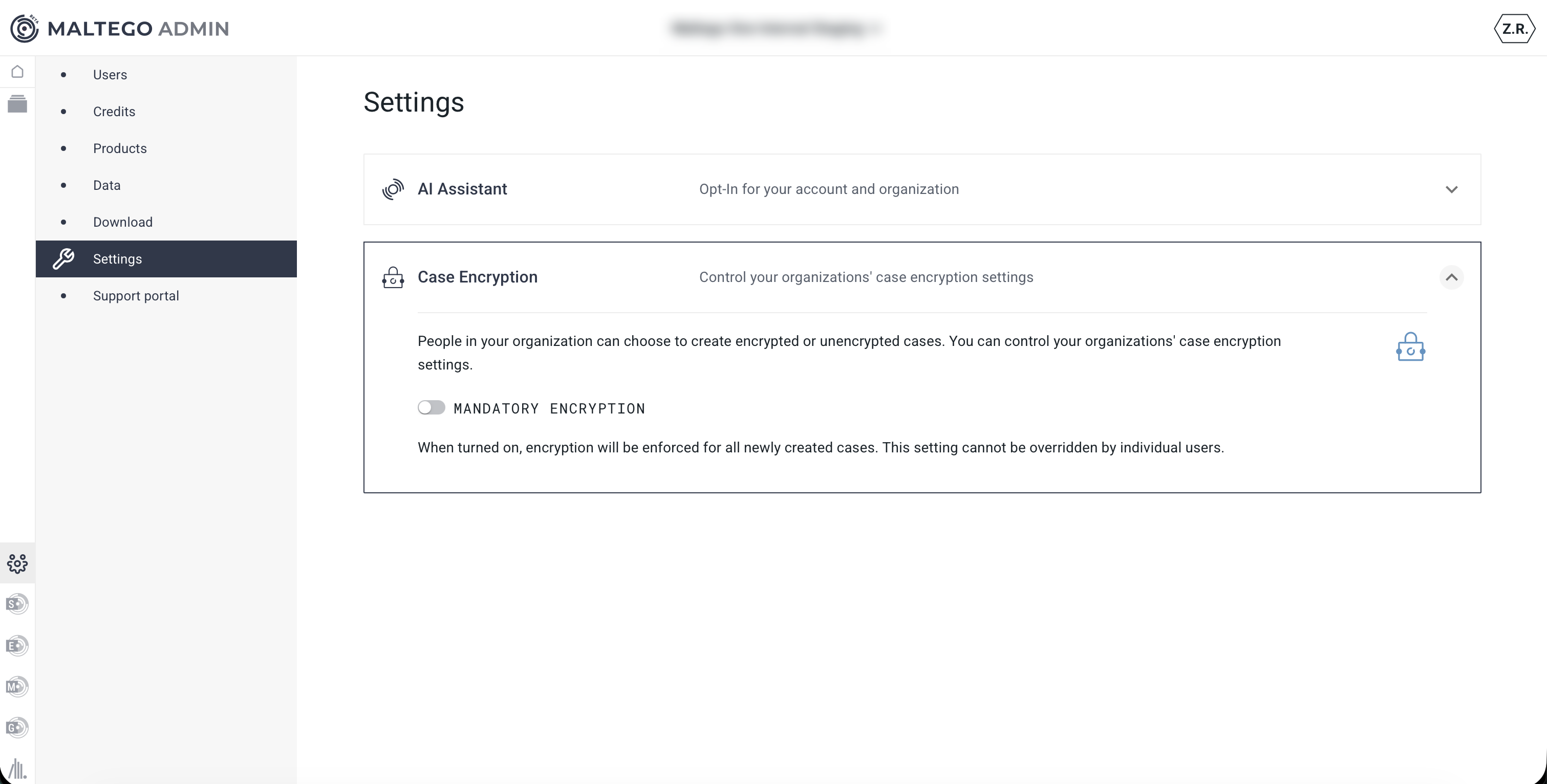Collapse the Case Encryption section chevron
This screenshot has width=1547, height=784.
(x=1451, y=277)
